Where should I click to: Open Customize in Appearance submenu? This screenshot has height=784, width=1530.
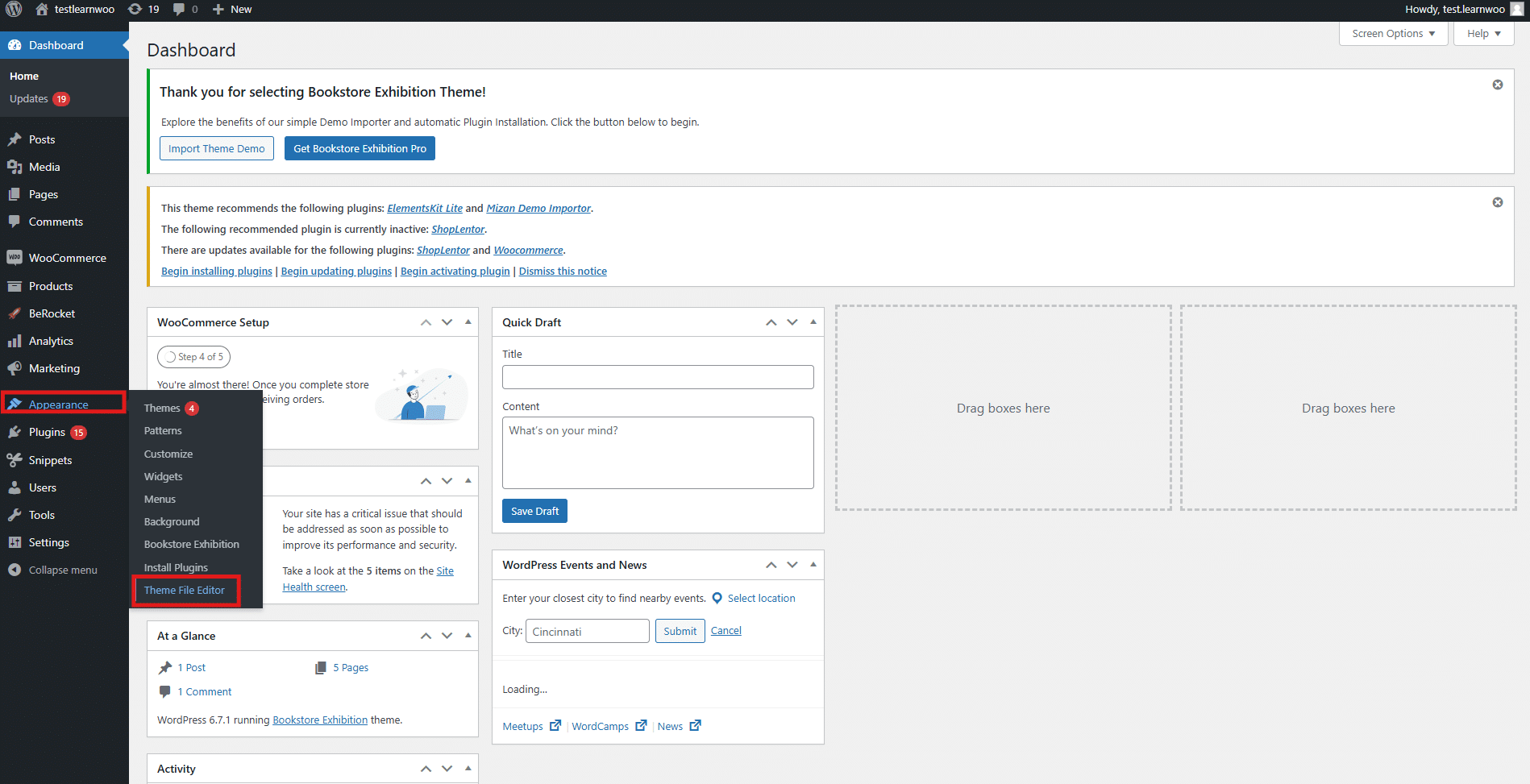(x=168, y=454)
